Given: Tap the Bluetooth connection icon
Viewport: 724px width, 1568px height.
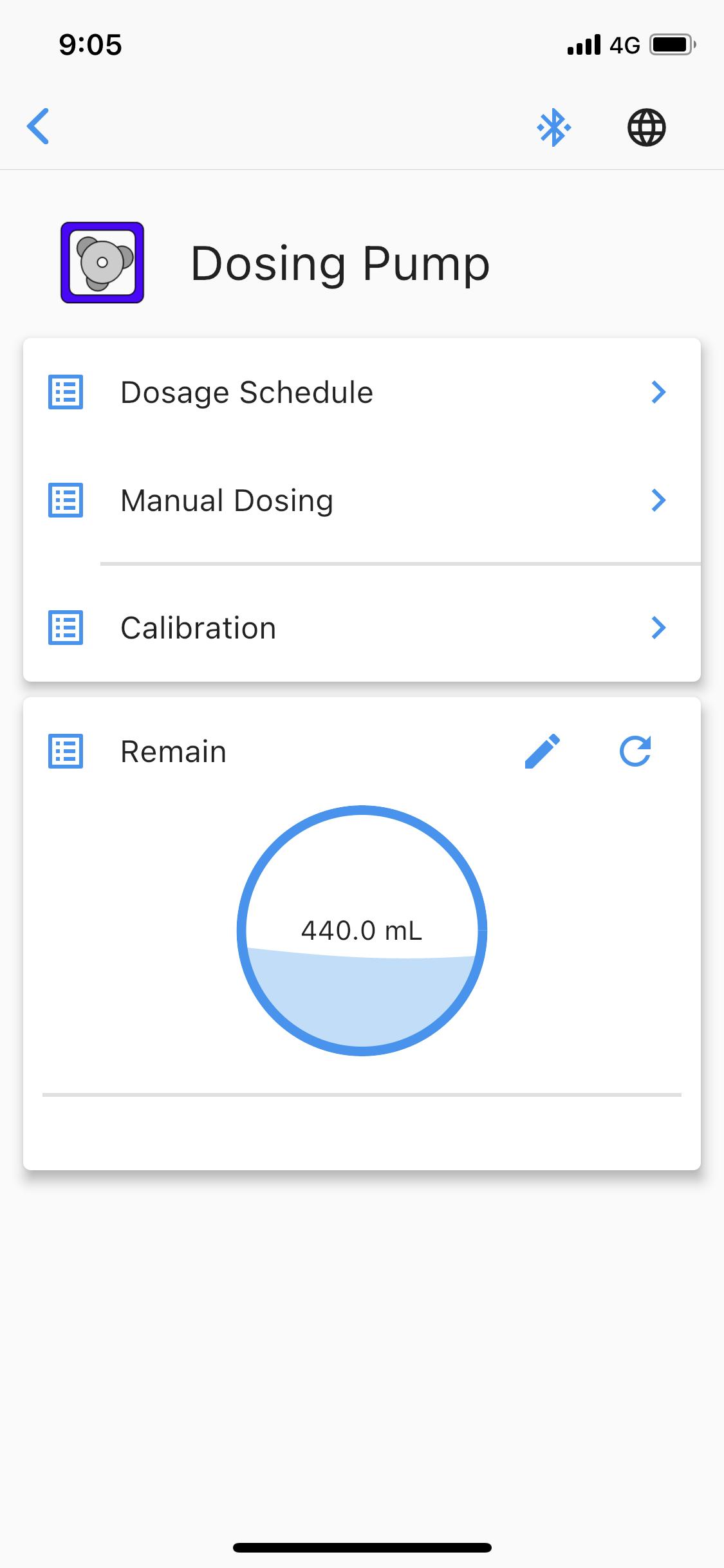Looking at the screenshot, I should click(x=554, y=127).
